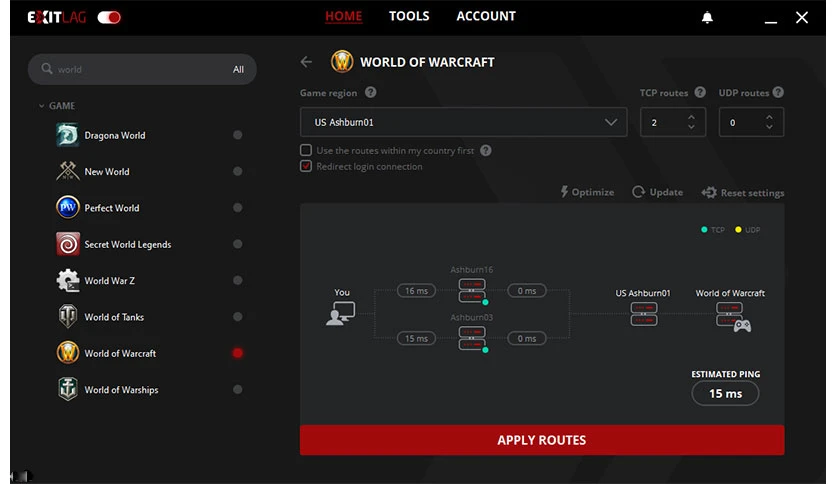Click the Ashburn16 server node icon

click(472, 291)
